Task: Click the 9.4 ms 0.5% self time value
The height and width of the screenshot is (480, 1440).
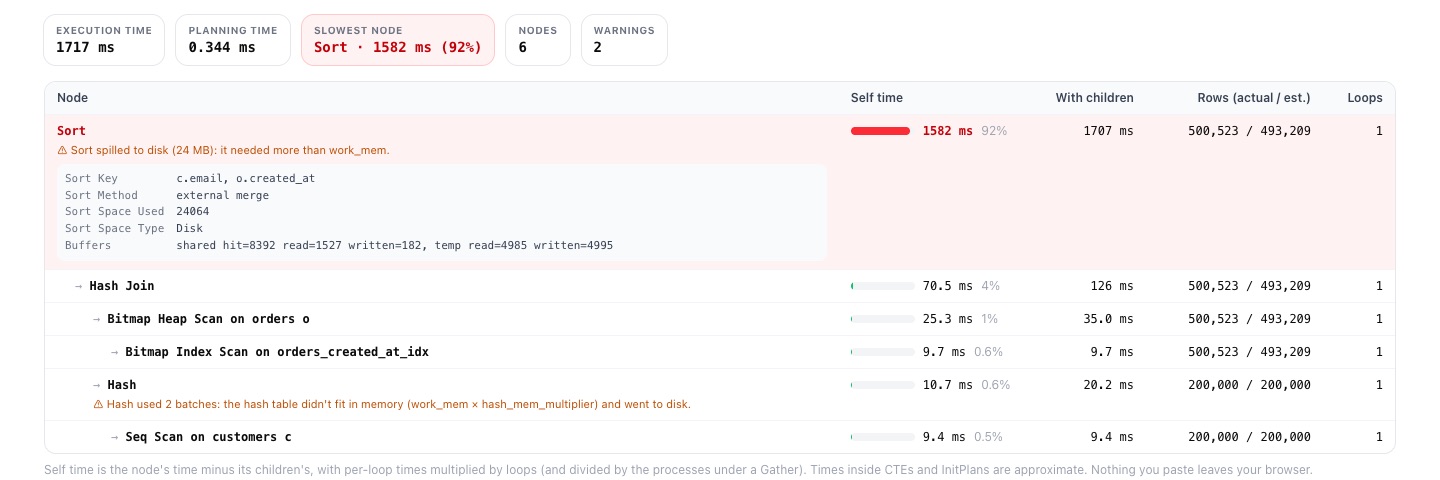Action: tap(962, 437)
